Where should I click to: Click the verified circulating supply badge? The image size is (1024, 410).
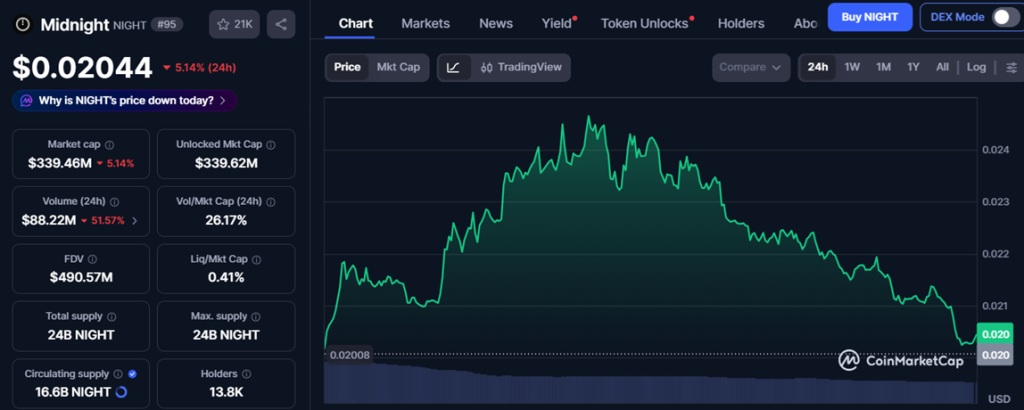click(133, 374)
